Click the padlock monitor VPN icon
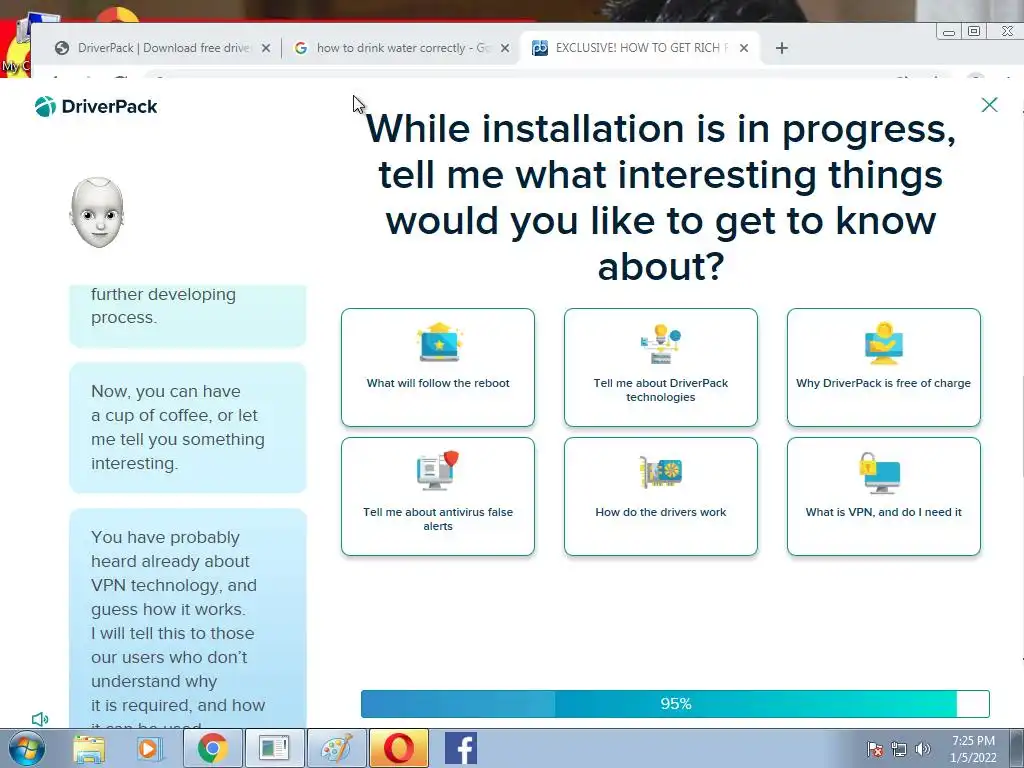 coord(880,473)
